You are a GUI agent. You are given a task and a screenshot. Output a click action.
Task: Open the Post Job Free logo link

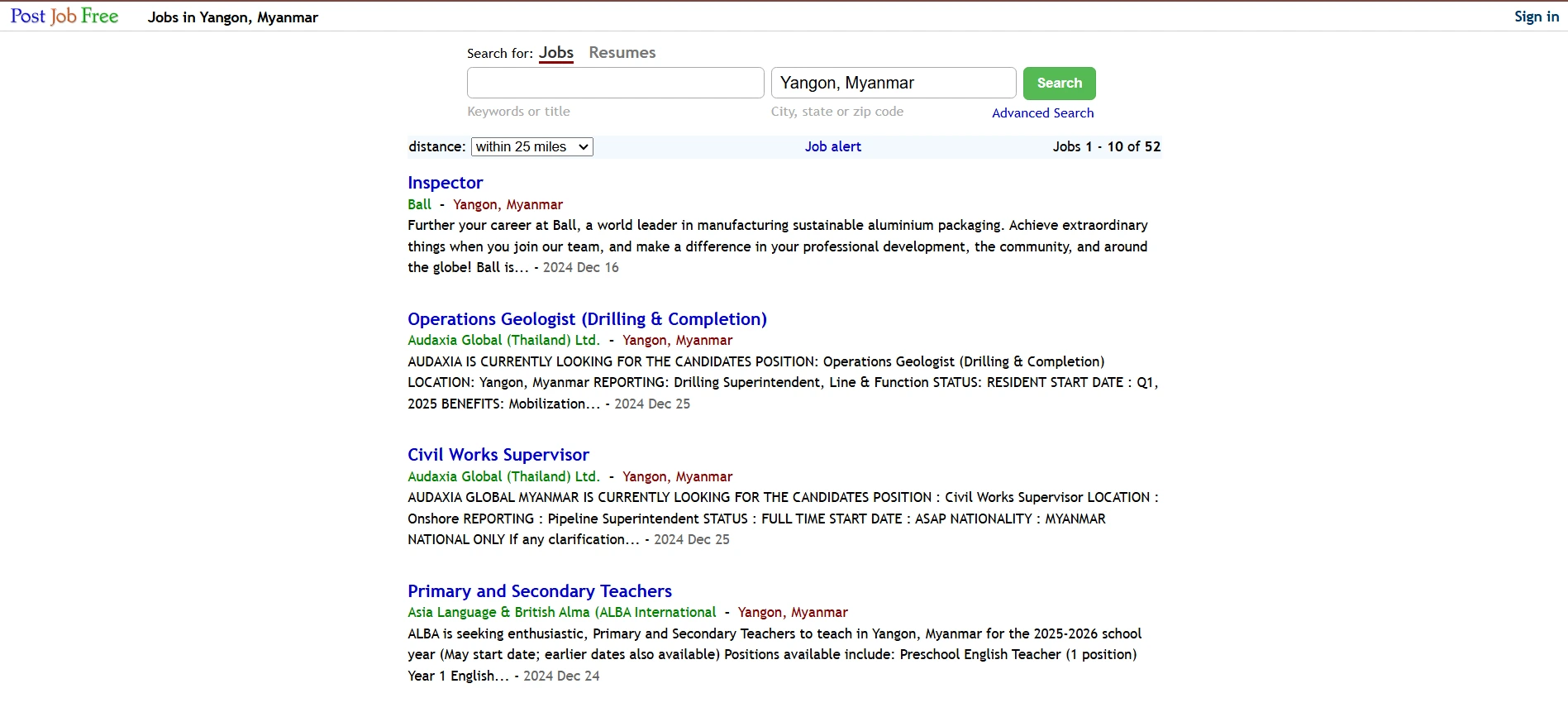pos(64,17)
